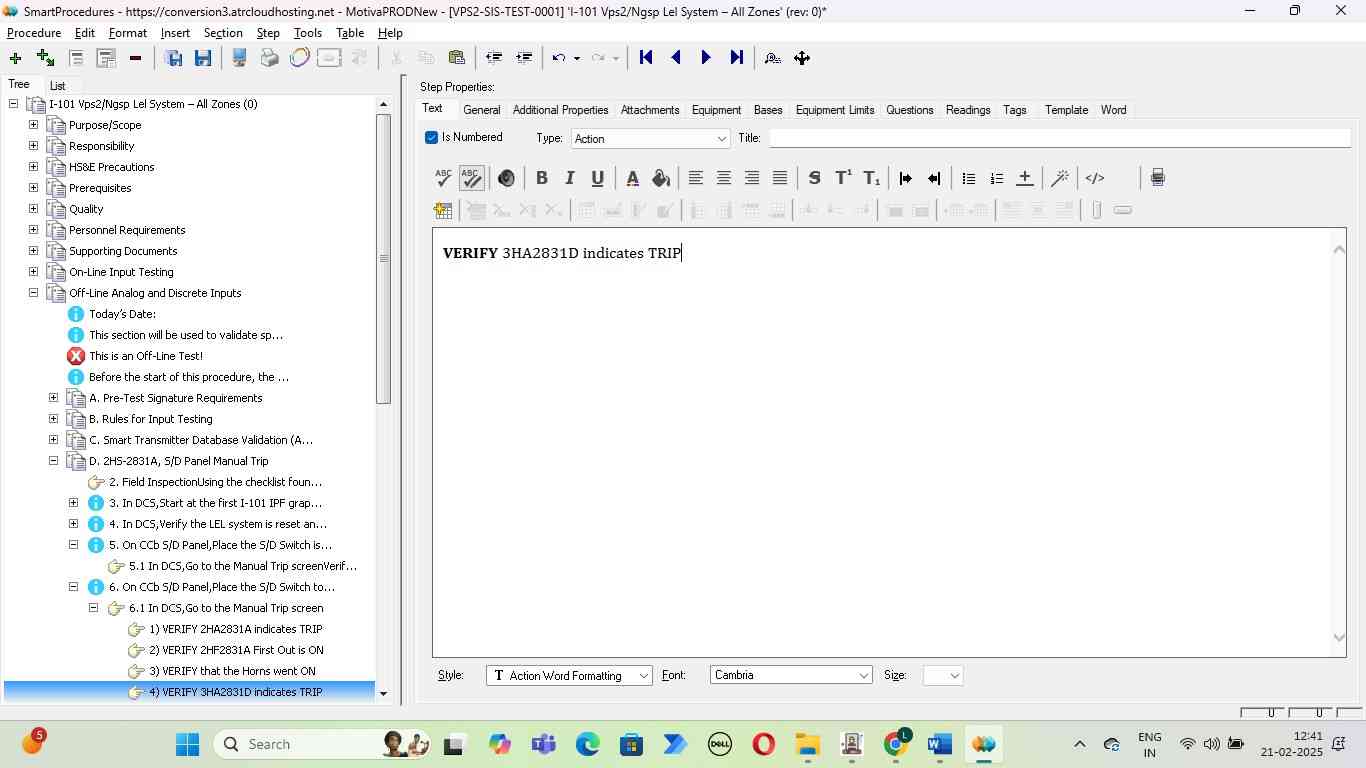This screenshot has width=1366, height=768.
Task: Expand the Purpose/Scope tree node
Action: pos(33,125)
